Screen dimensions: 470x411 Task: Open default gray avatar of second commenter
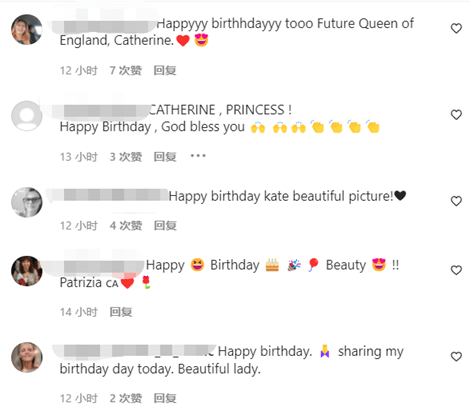tap(27, 116)
